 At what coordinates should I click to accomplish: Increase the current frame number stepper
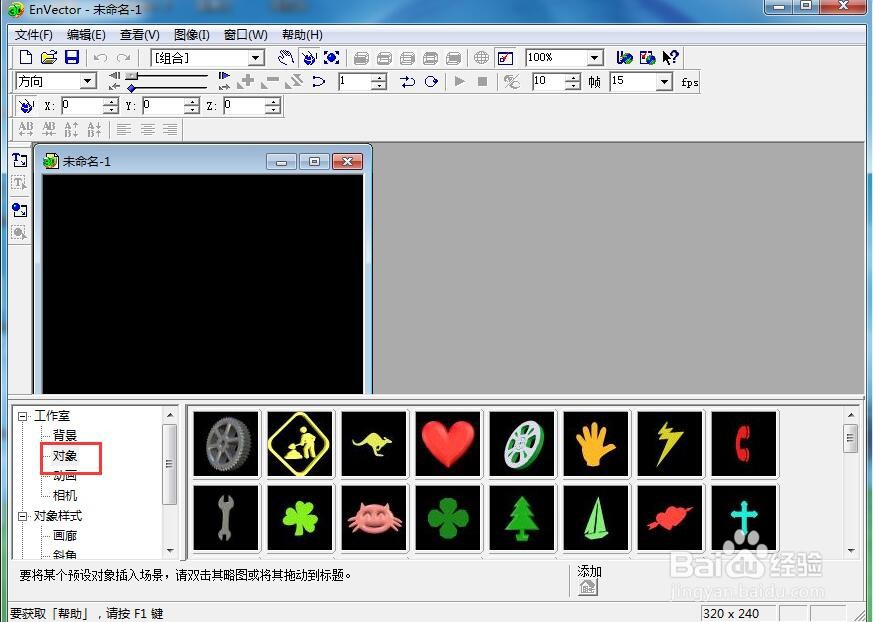click(x=379, y=78)
